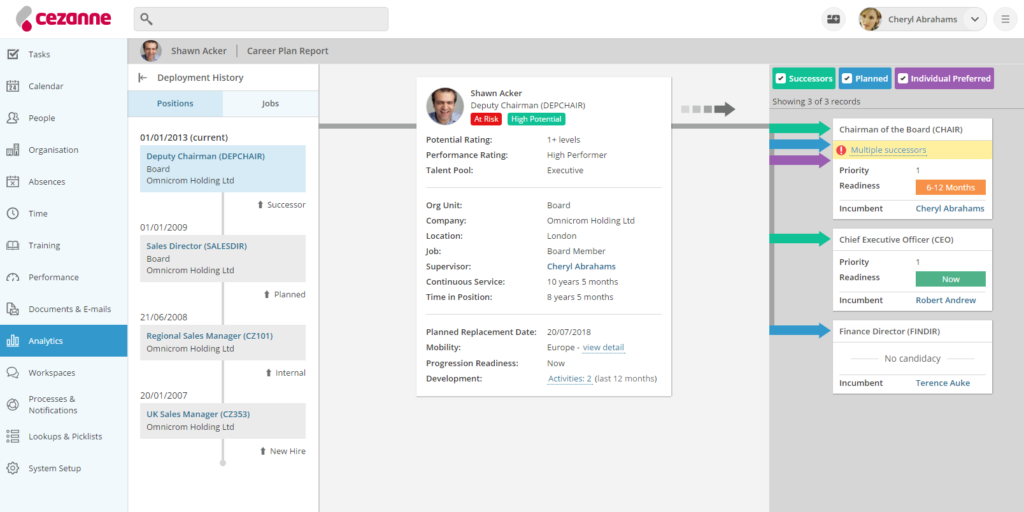
Task: Click the At Risk red badge
Action: click(486, 119)
